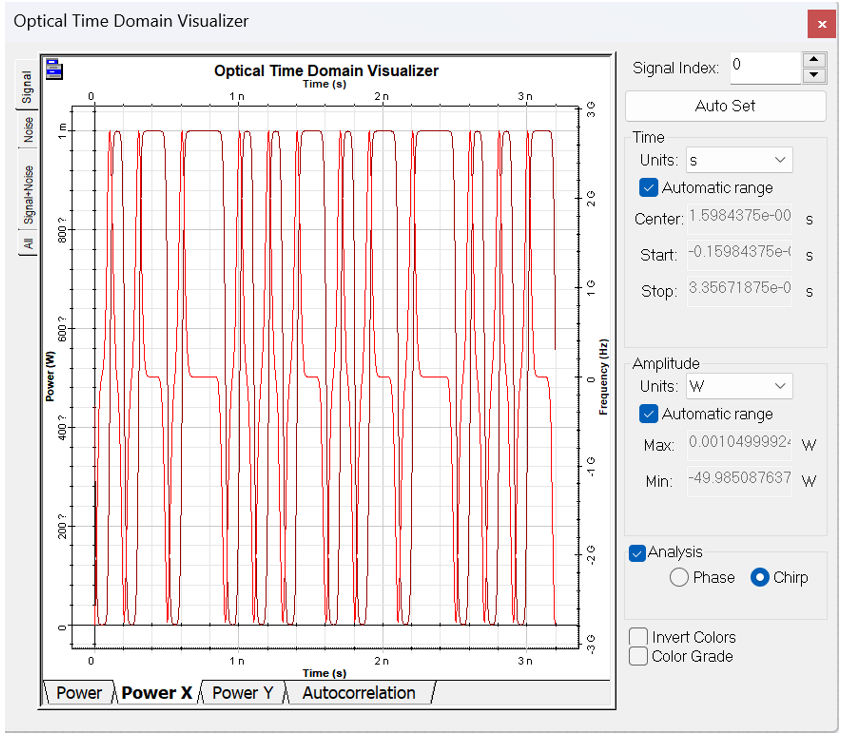Open the Time Units dropdown
The image size is (842, 737).
pos(739,160)
